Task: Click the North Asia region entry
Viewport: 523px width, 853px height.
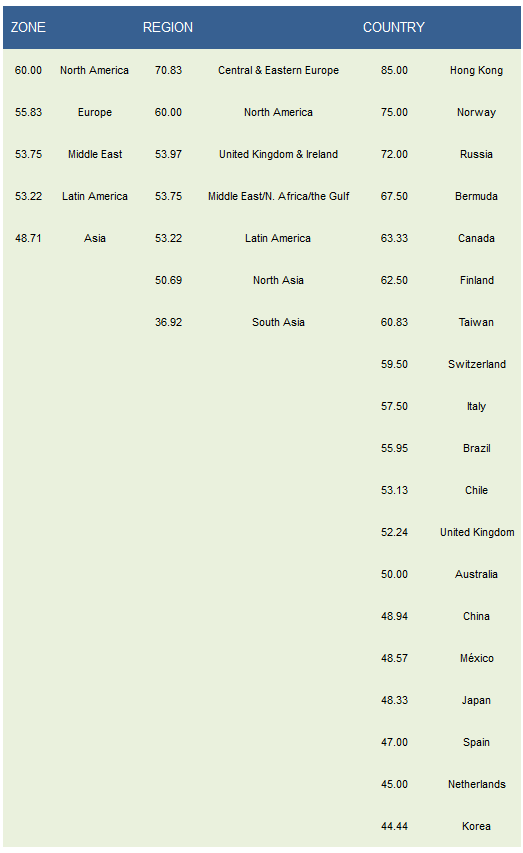Action: pos(278,280)
